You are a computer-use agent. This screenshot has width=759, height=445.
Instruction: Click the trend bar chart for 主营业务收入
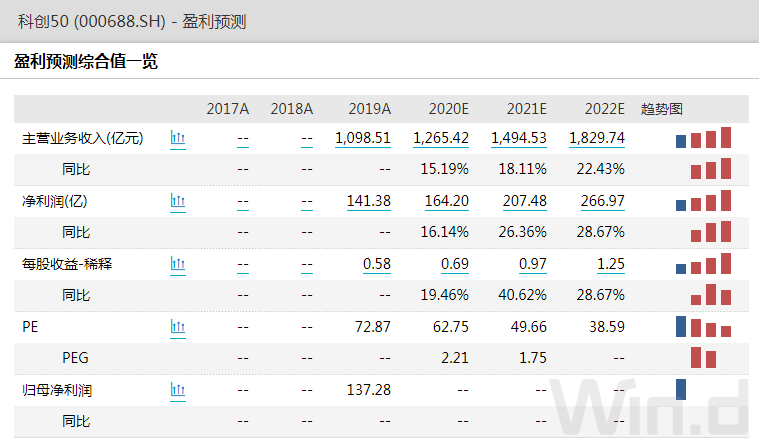(703, 138)
